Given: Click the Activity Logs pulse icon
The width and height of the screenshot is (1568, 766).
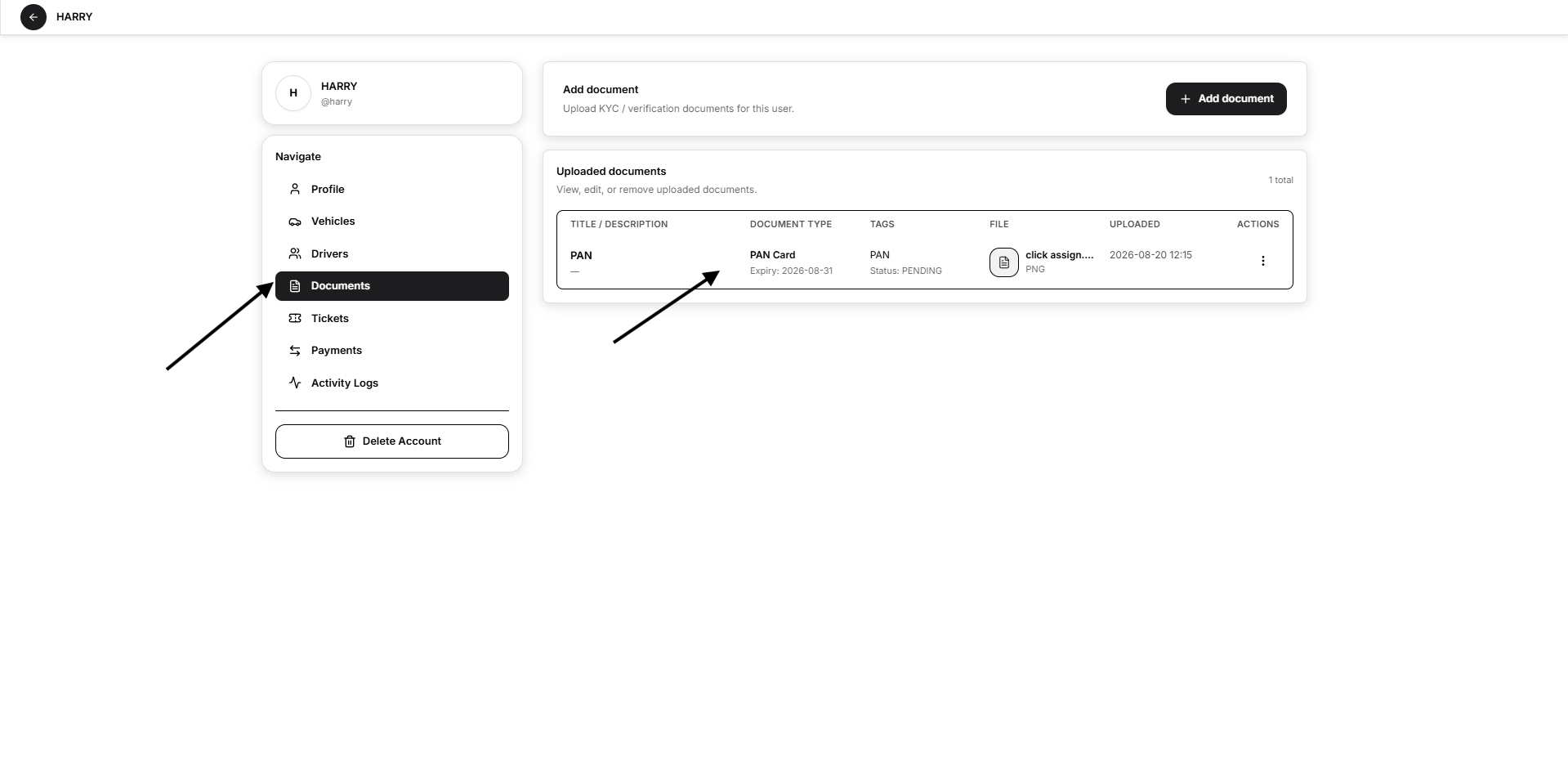Looking at the screenshot, I should [295, 383].
